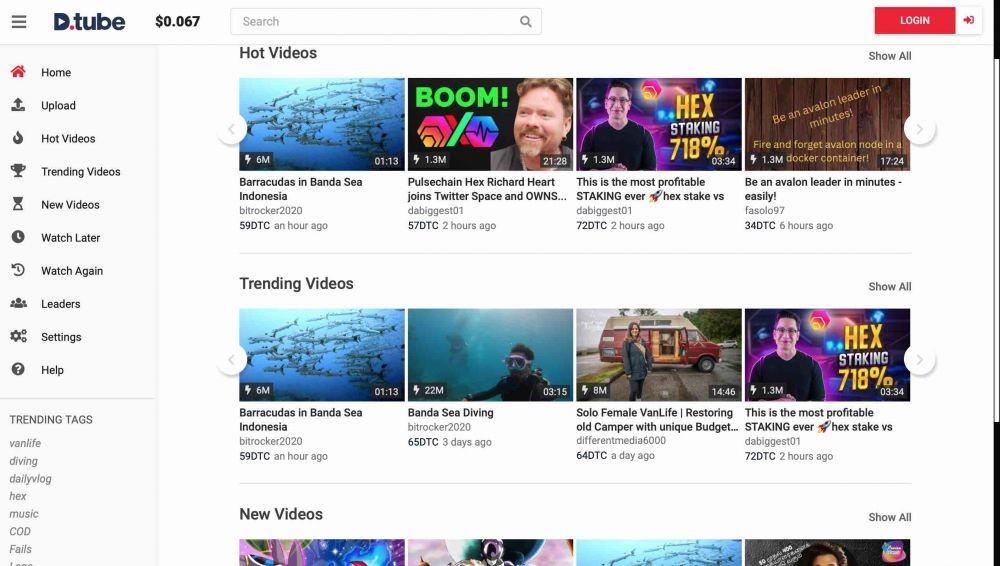
Task: Select the music trending tag
Action: 24,514
